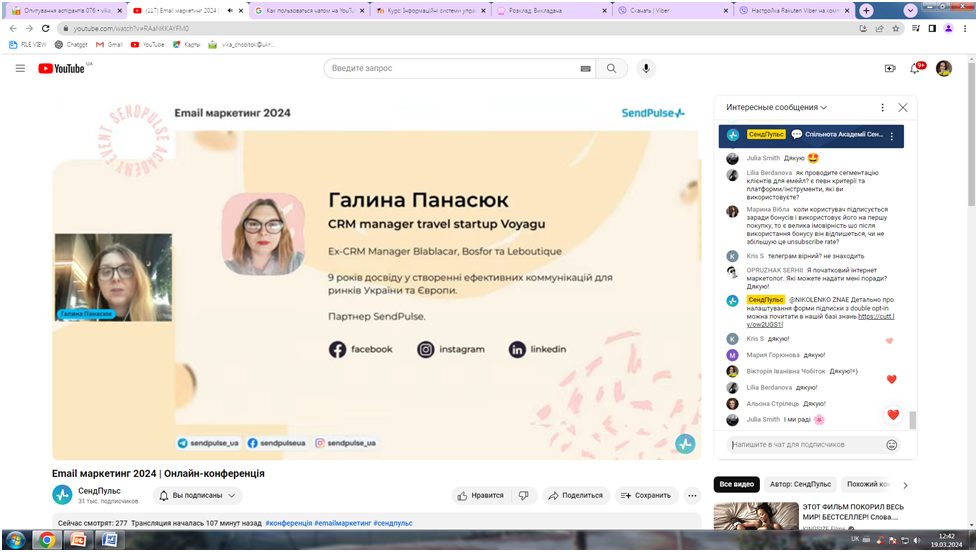Click the chat message input field
Image resolution: width=978 pixels, height=552 pixels.
pos(805,444)
